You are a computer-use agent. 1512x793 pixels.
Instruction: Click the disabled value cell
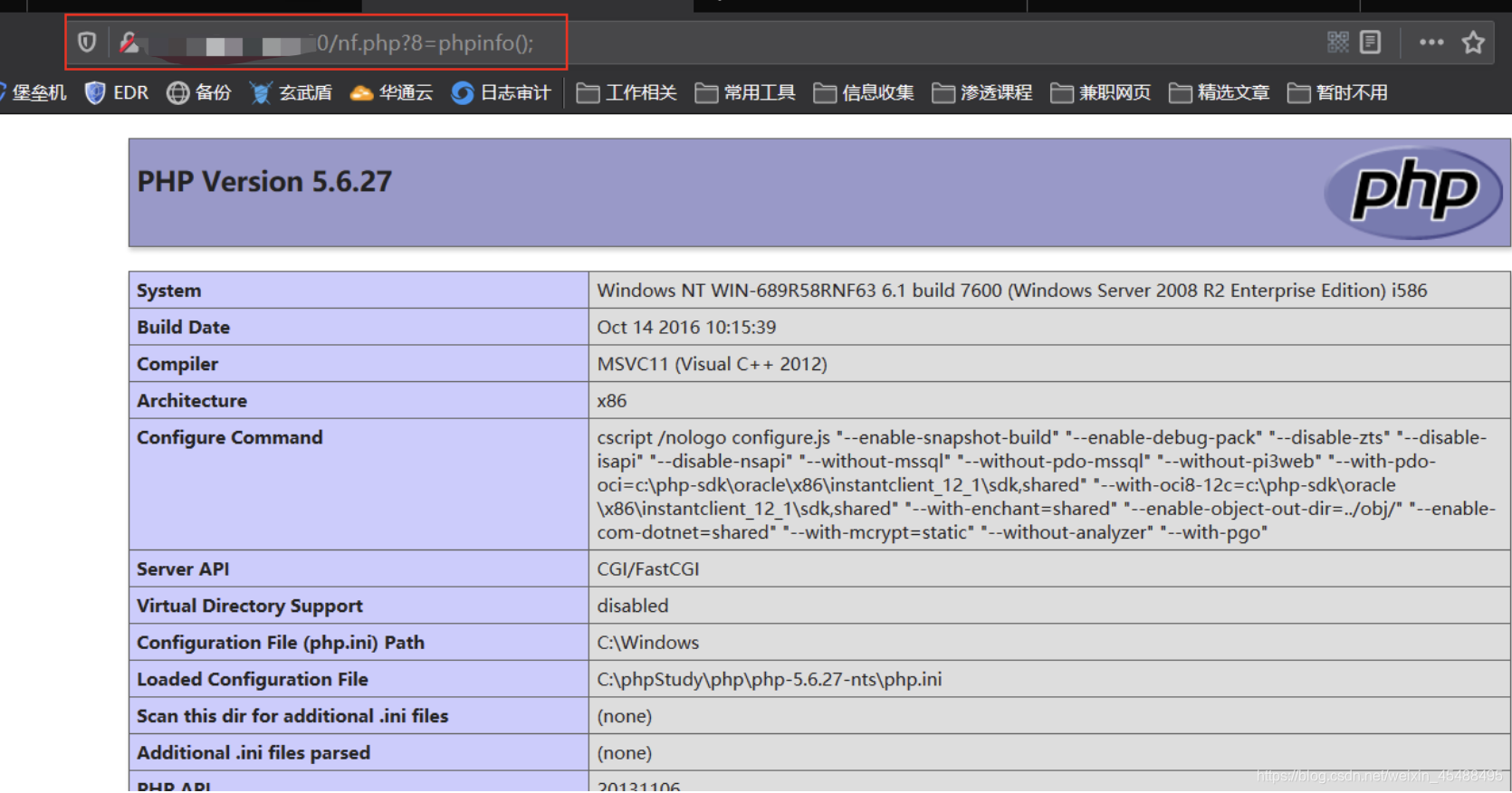click(x=632, y=606)
